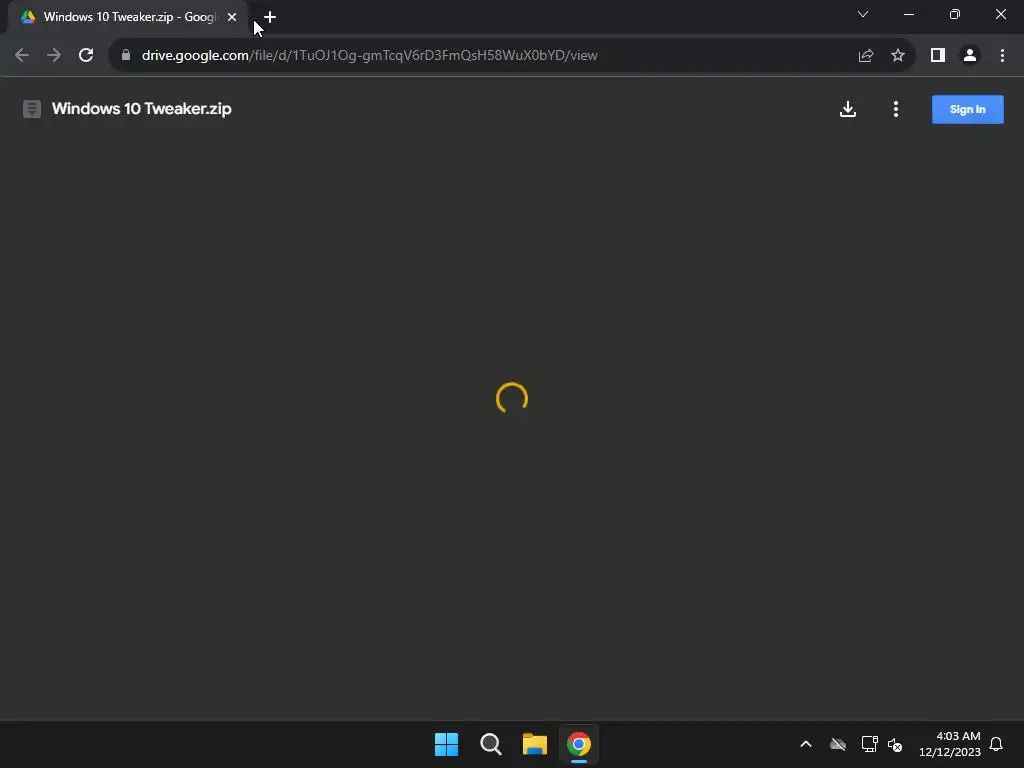Image resolution: width=1024 pixels, height=768 pixels.
Task: View site information lock icon
Action: (x=126, y=56)
